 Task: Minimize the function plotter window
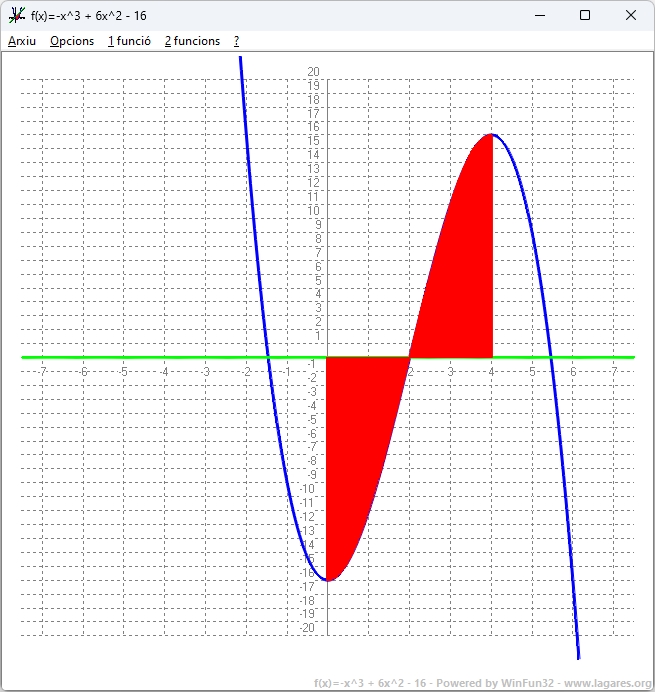(540, 15)
